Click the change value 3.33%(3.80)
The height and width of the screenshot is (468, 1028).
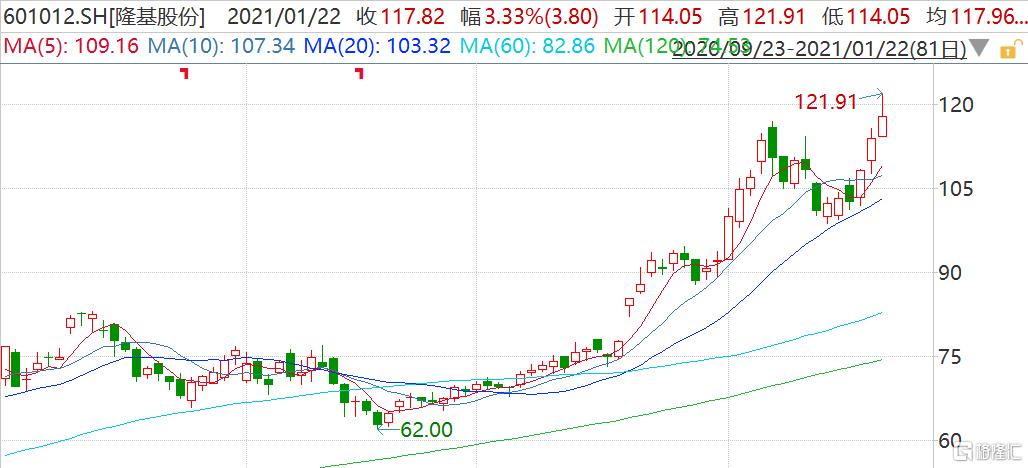[544, 16]
